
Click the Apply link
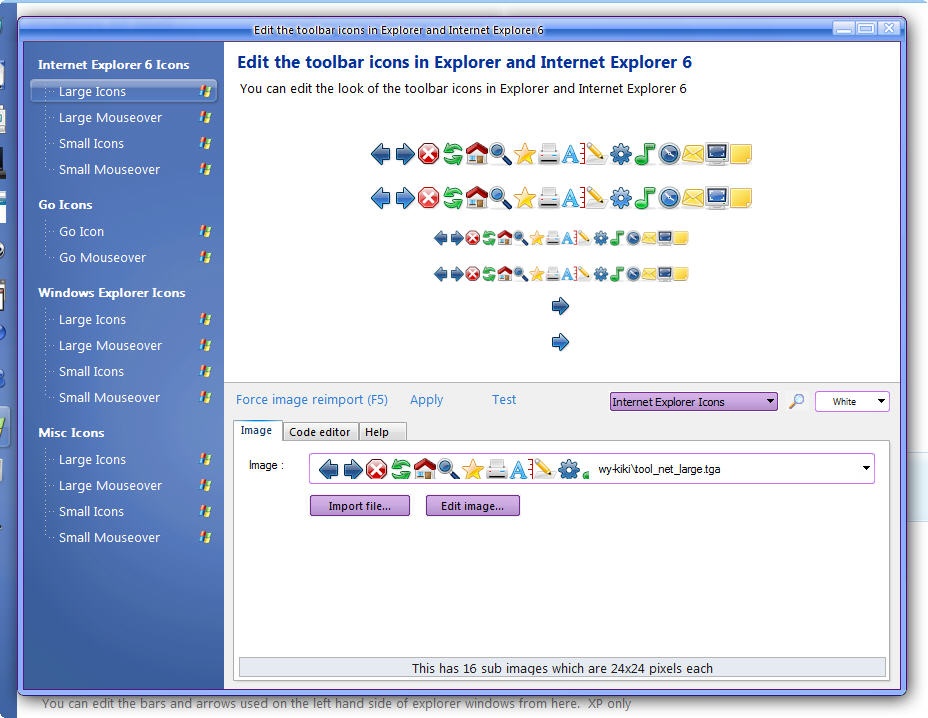pyautogui.click(x=426, y=399)
